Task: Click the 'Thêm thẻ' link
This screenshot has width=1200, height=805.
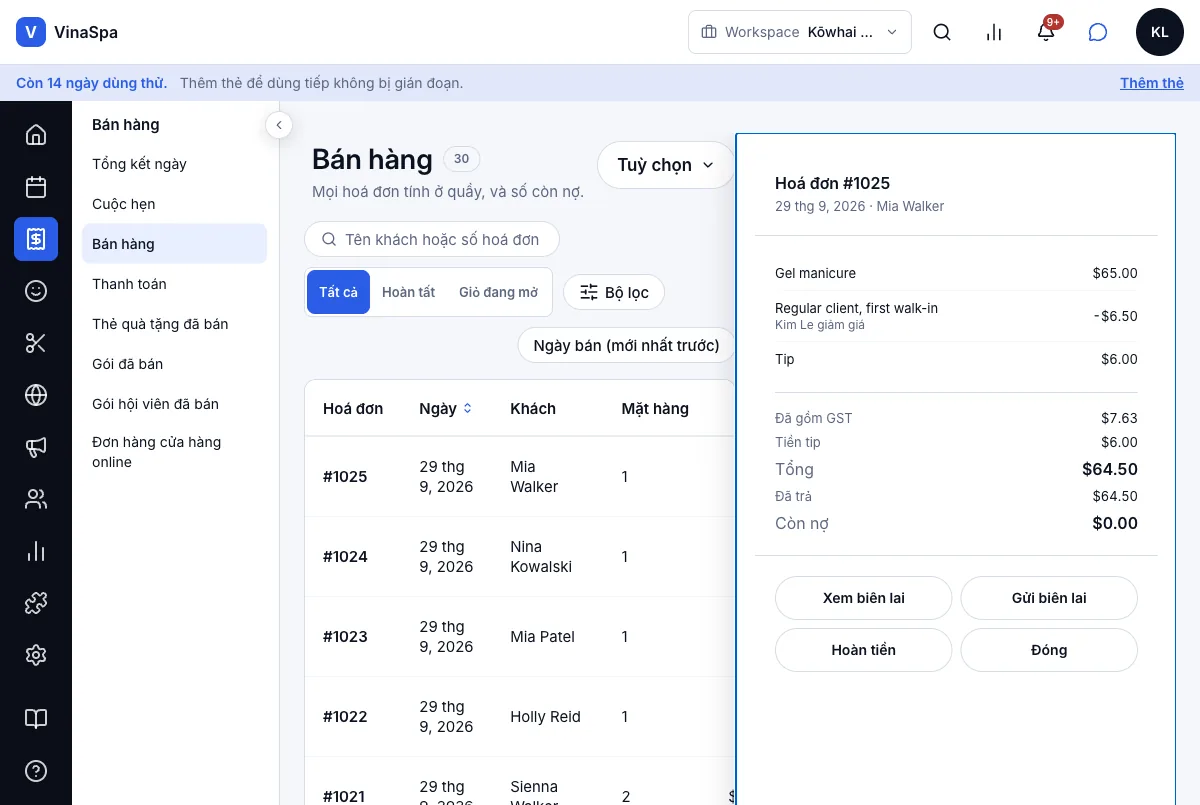Action: [1152, 83]
